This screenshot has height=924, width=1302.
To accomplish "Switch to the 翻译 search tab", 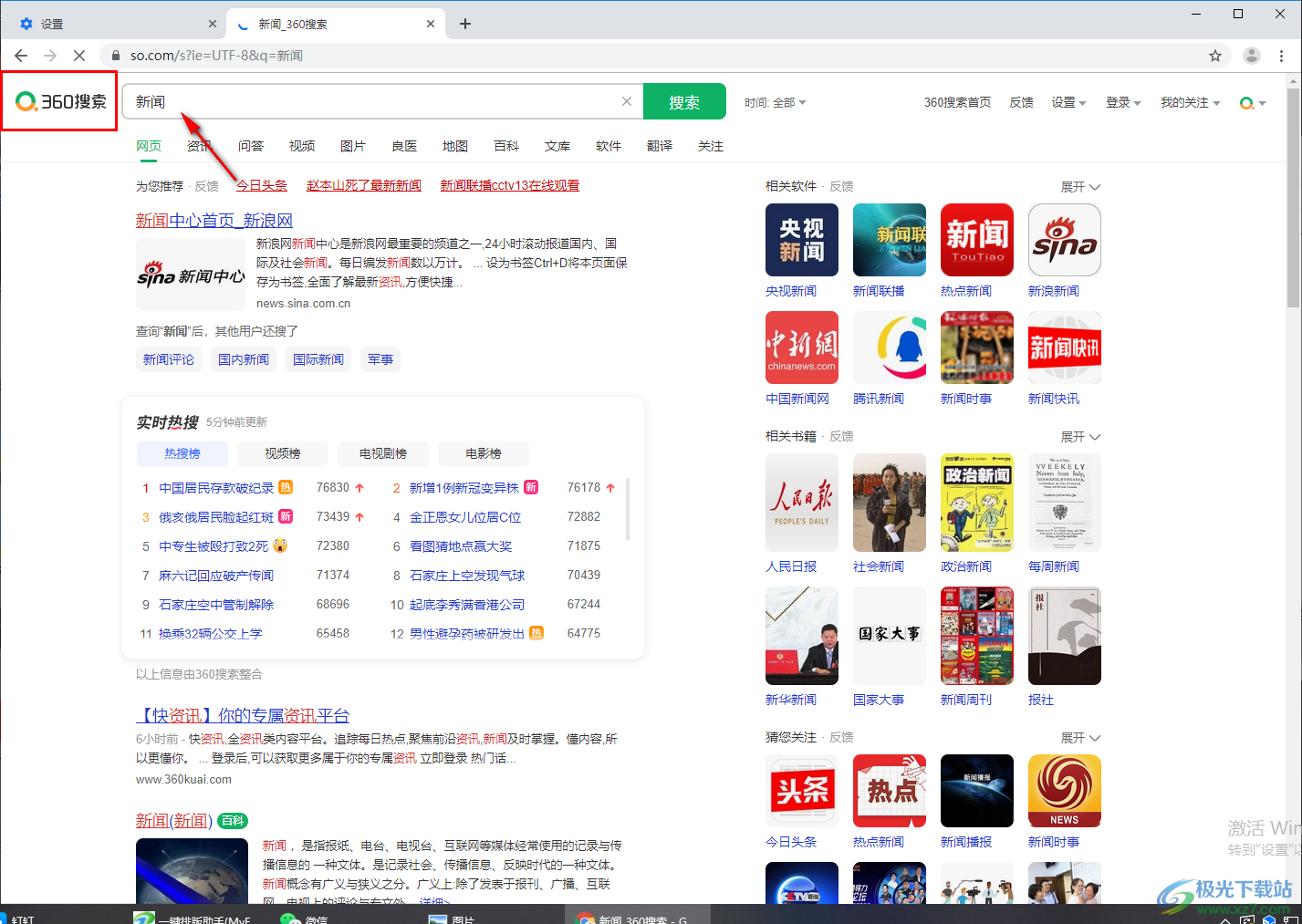I will coord(660,146).
